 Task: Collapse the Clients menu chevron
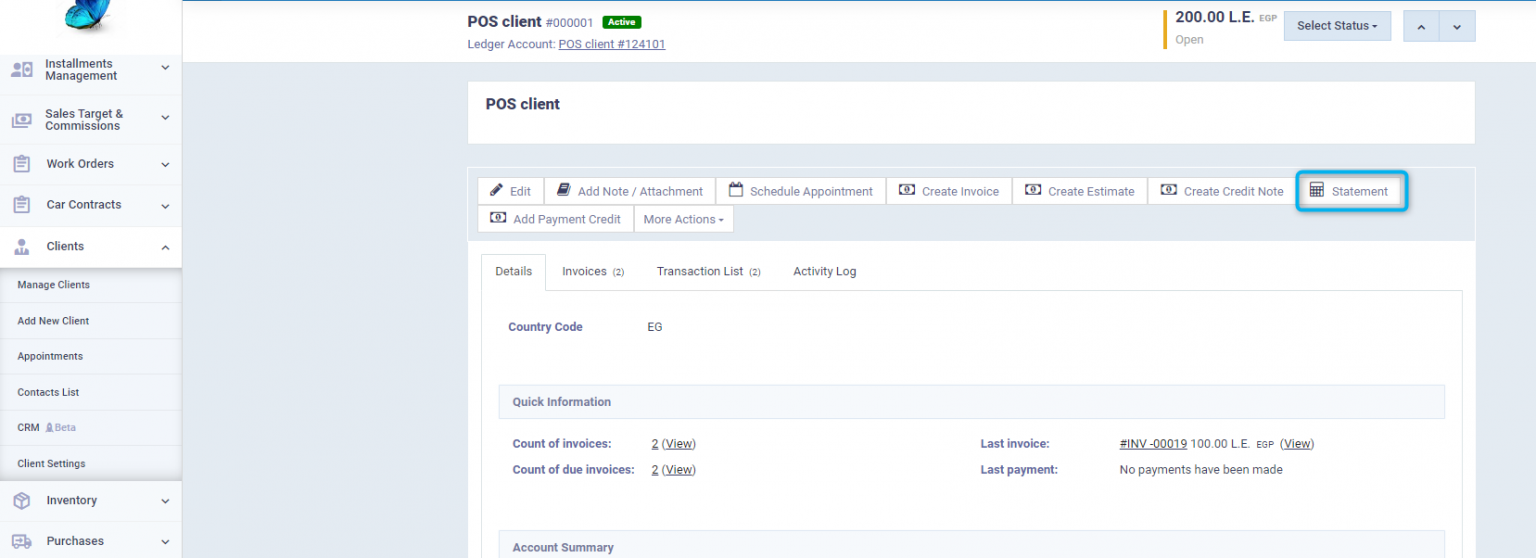[165, 247]
